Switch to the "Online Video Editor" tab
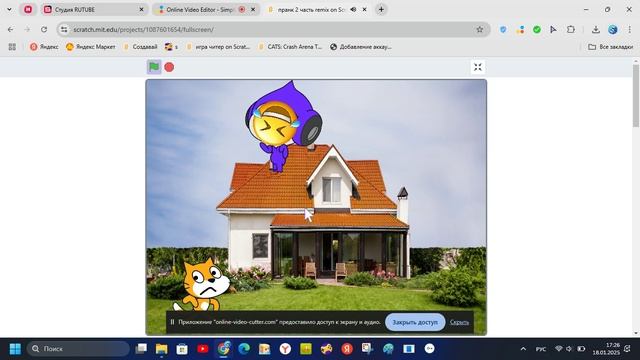The height and width of the screenshot is (360, 640). click(x=200, y=9)
